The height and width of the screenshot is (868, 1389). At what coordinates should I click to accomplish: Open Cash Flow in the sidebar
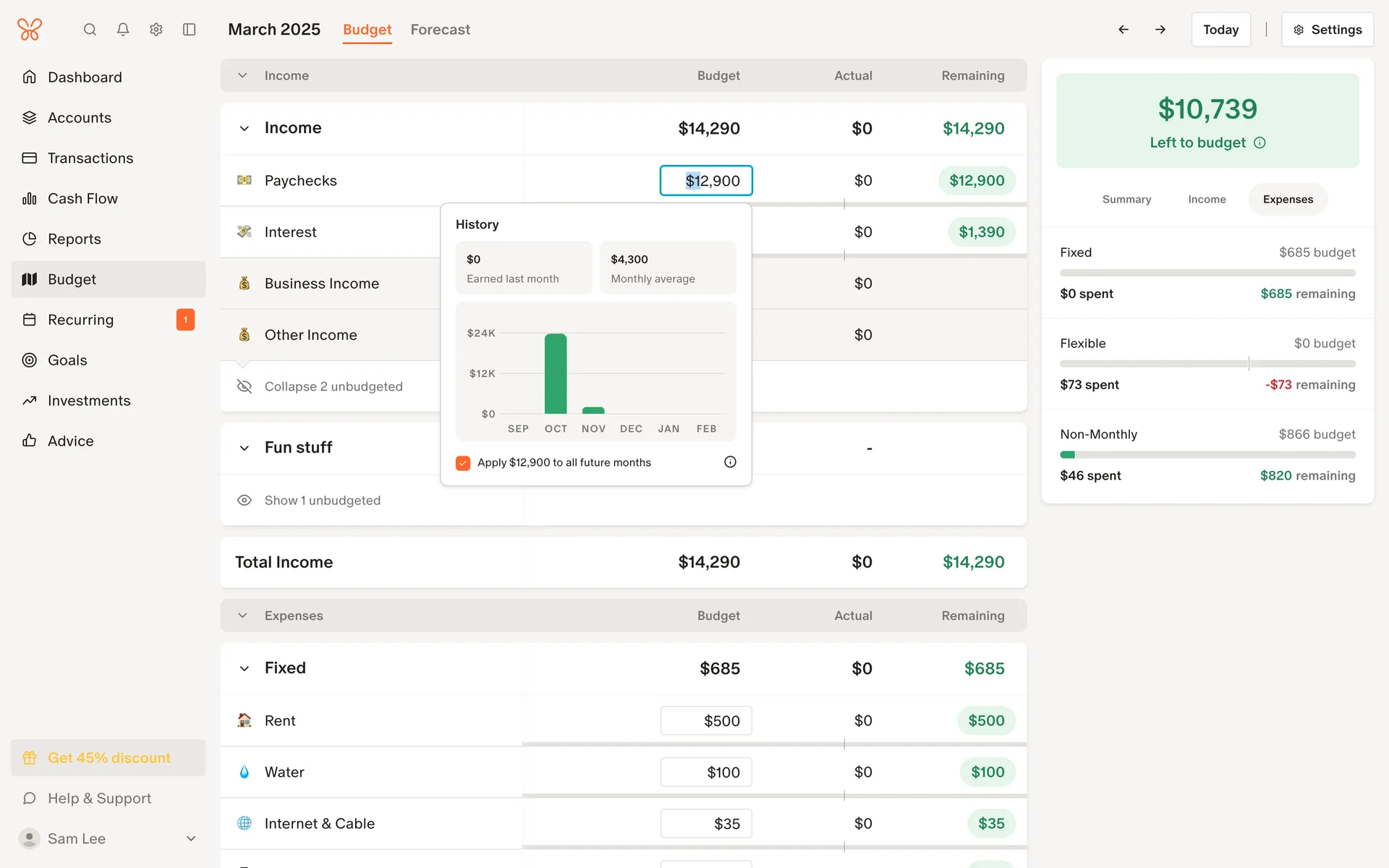click(x=82, y=198)
